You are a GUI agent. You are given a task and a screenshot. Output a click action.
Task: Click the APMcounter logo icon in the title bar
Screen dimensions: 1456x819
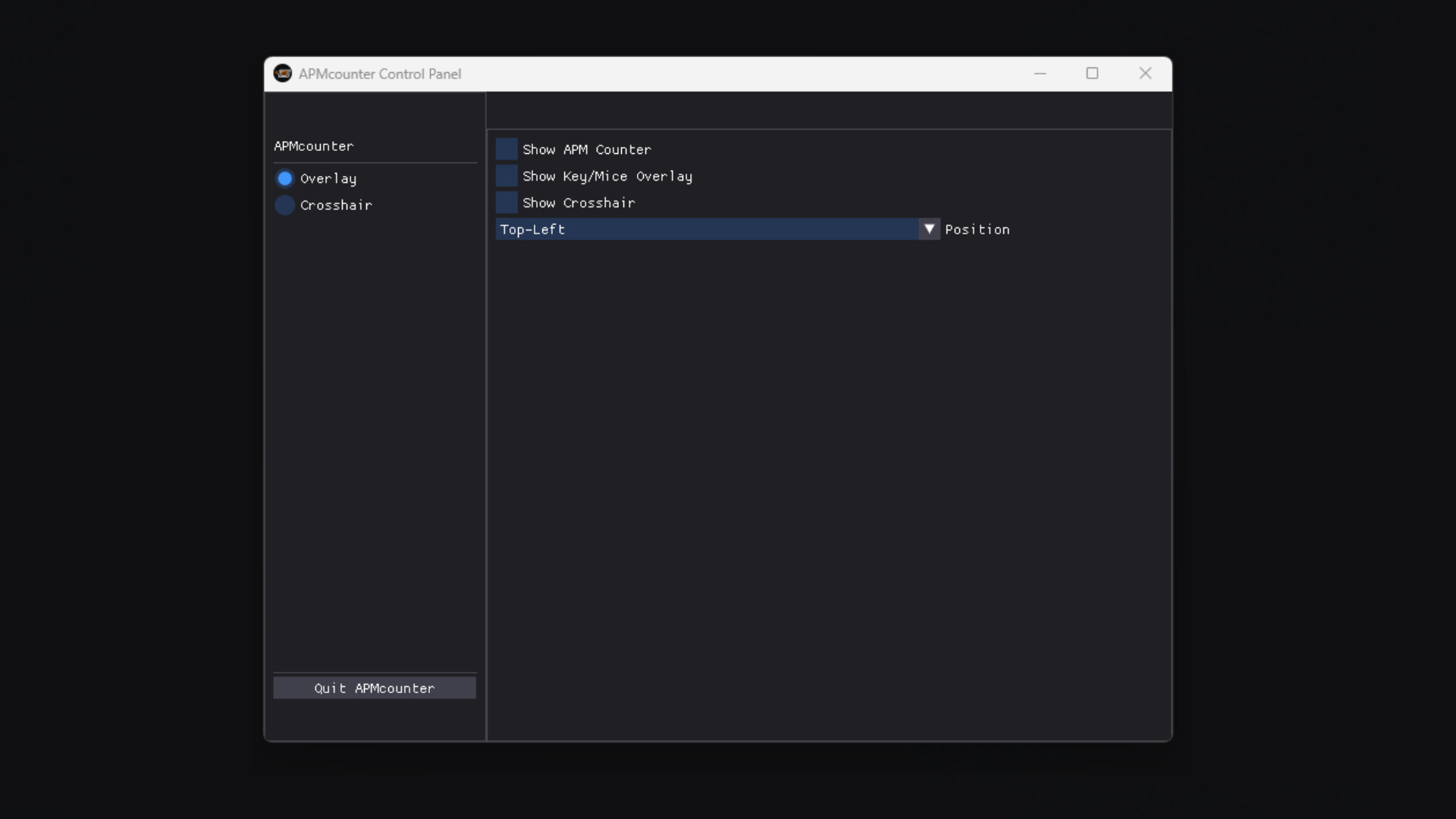click(x=283, y=73)
